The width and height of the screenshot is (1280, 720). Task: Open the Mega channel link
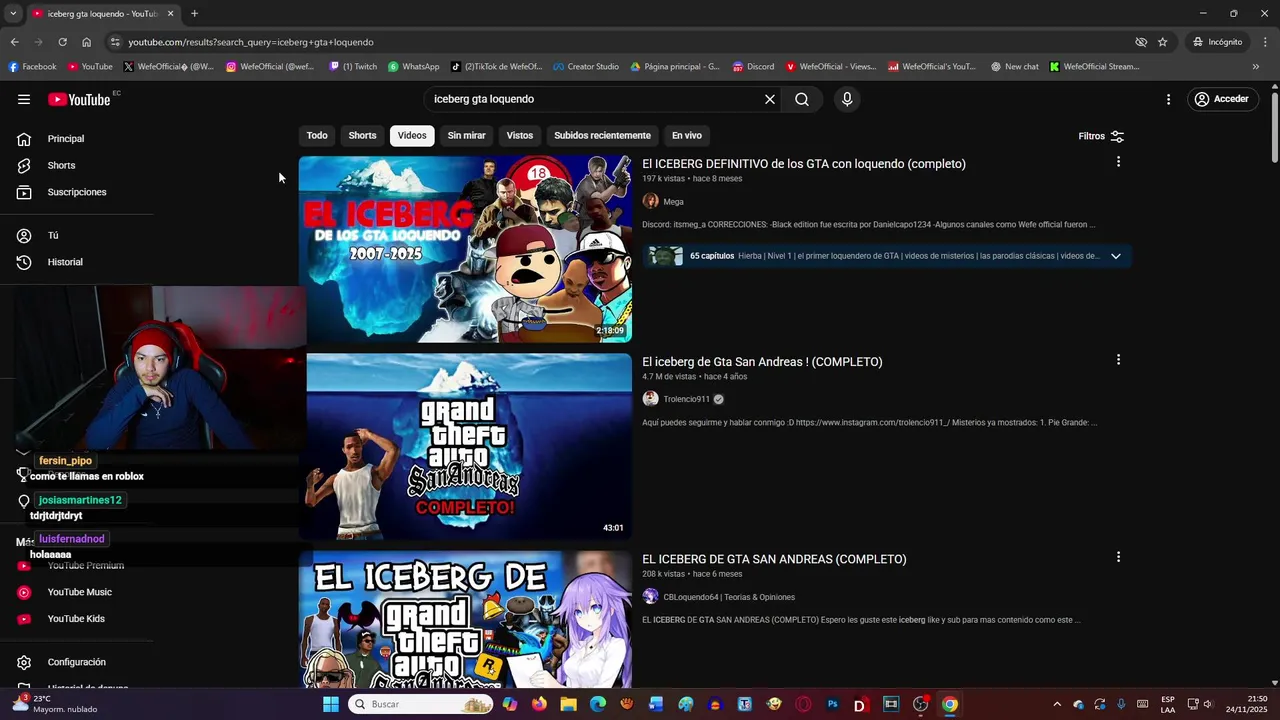coord(673,201)
